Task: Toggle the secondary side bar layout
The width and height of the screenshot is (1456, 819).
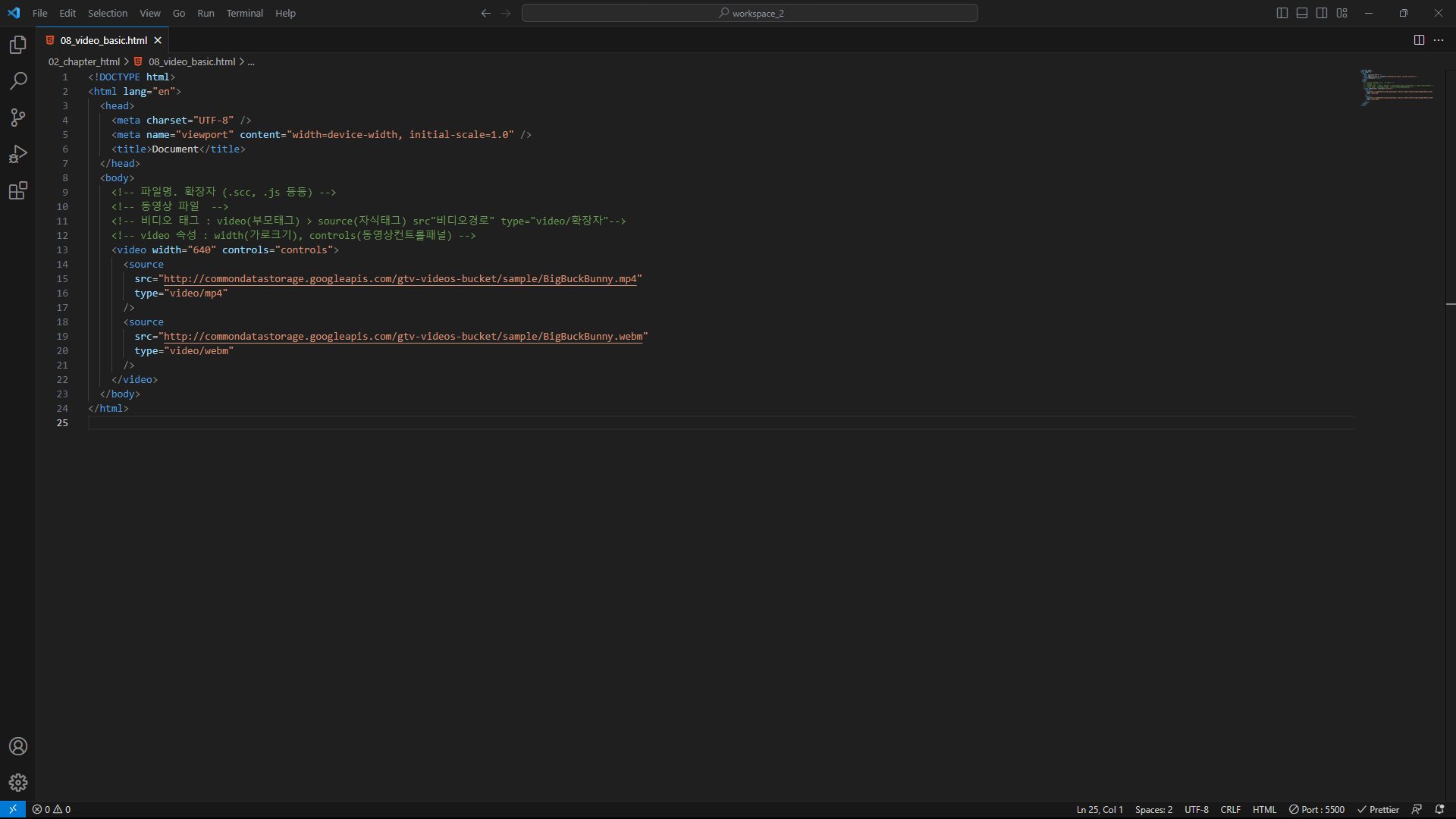Action: pos(1322,13)
